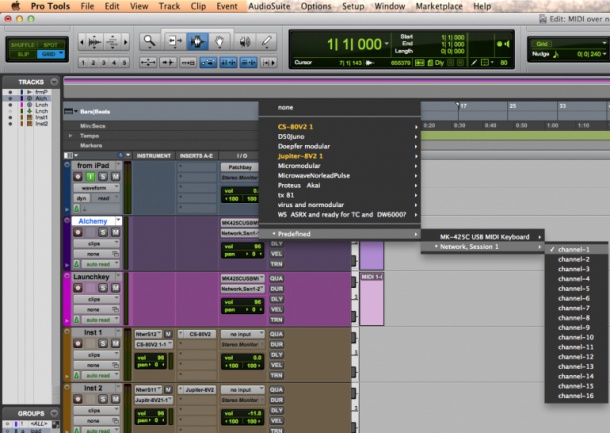Activate the Selector waveform tool
The height and width of the screenshot is (433, 610).
(x=197, y=41)
